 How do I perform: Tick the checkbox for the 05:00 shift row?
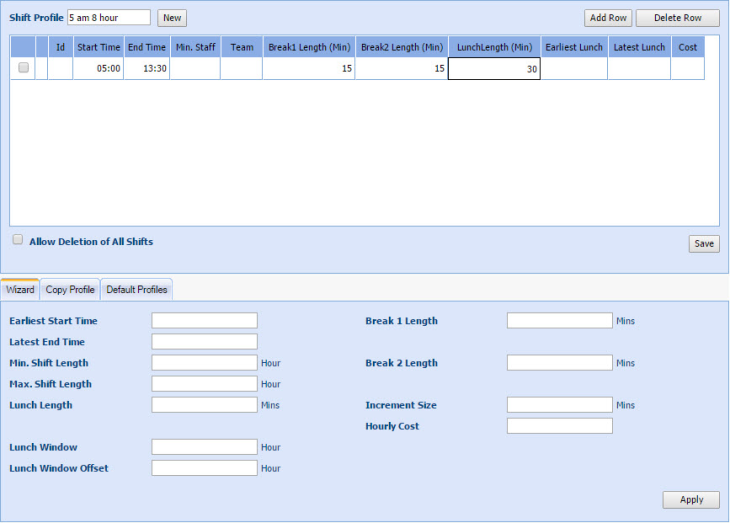pyautogui.click(x=24, y=68)
